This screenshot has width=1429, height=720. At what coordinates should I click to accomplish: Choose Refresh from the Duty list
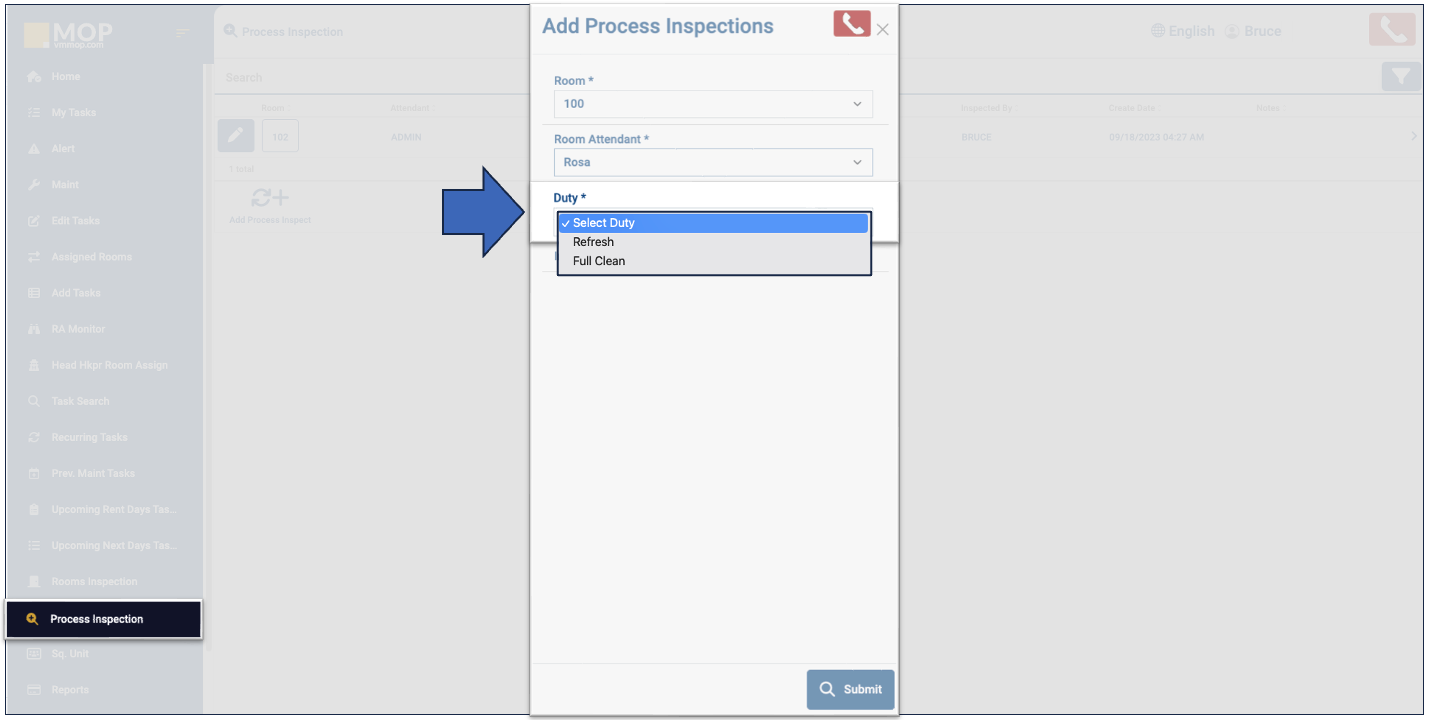(x=594, y=242)
